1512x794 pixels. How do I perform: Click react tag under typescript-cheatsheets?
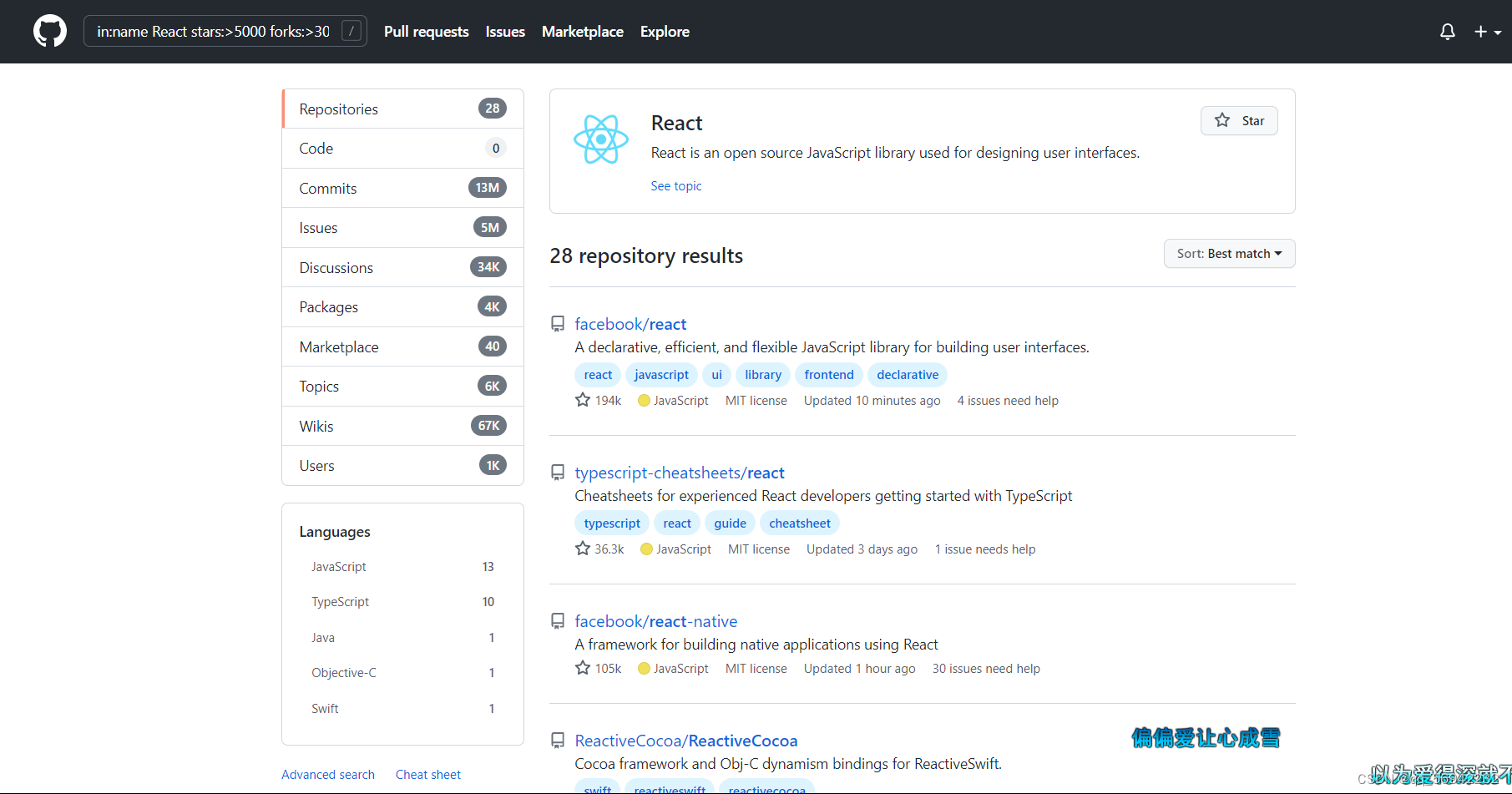677,523
